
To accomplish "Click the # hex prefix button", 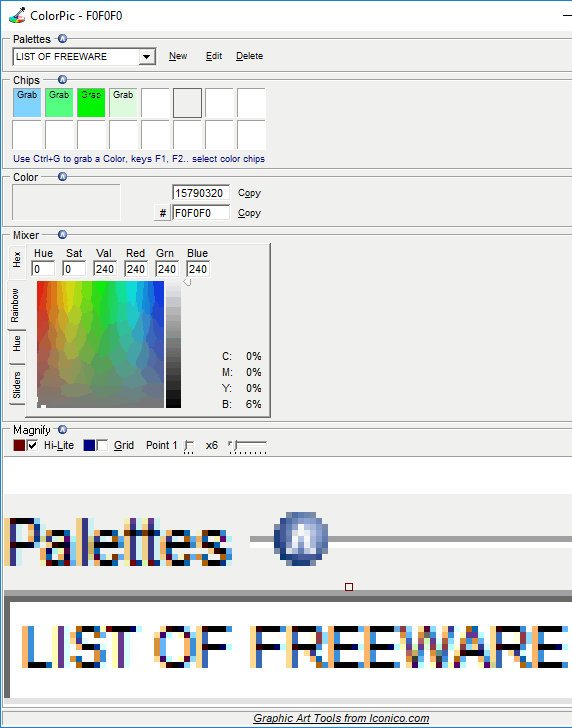I will coord(162,213).
